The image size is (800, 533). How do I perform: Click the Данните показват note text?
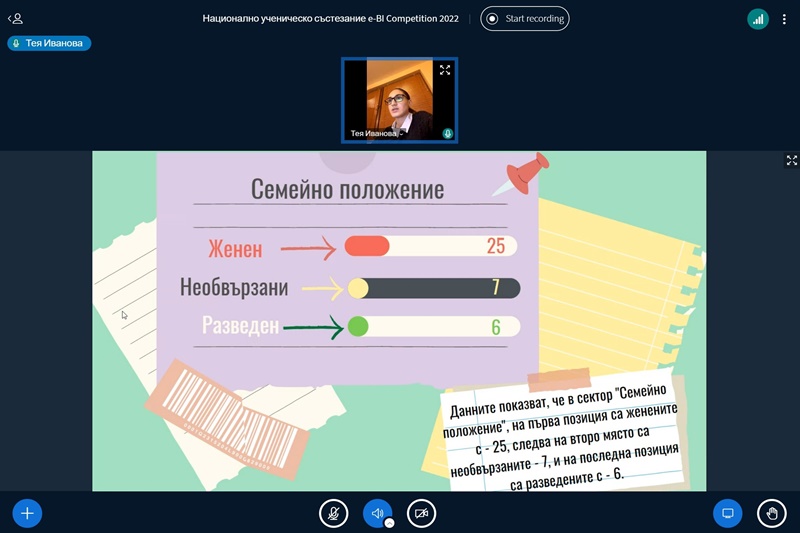561,438
